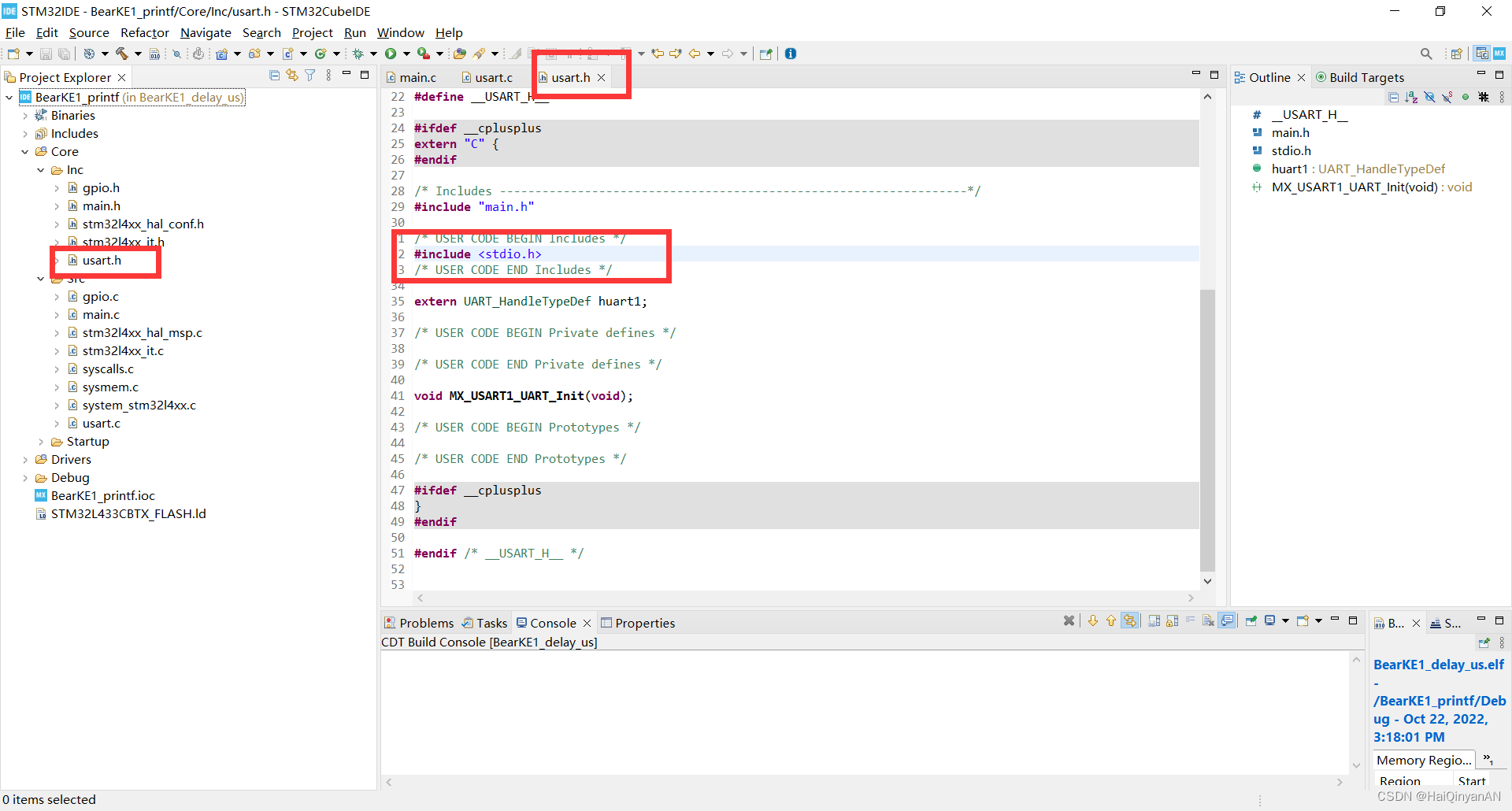Toggle Hide Static Members in Outline
The height and width of the screenshot is (811, 1512).
point(1447,98)
